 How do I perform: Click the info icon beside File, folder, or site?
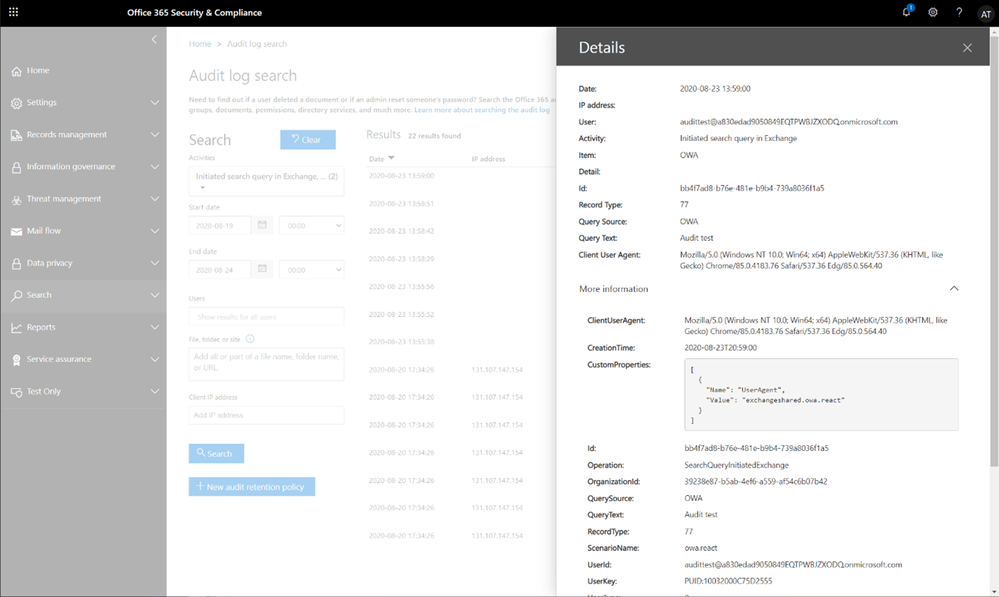point(250,339)
